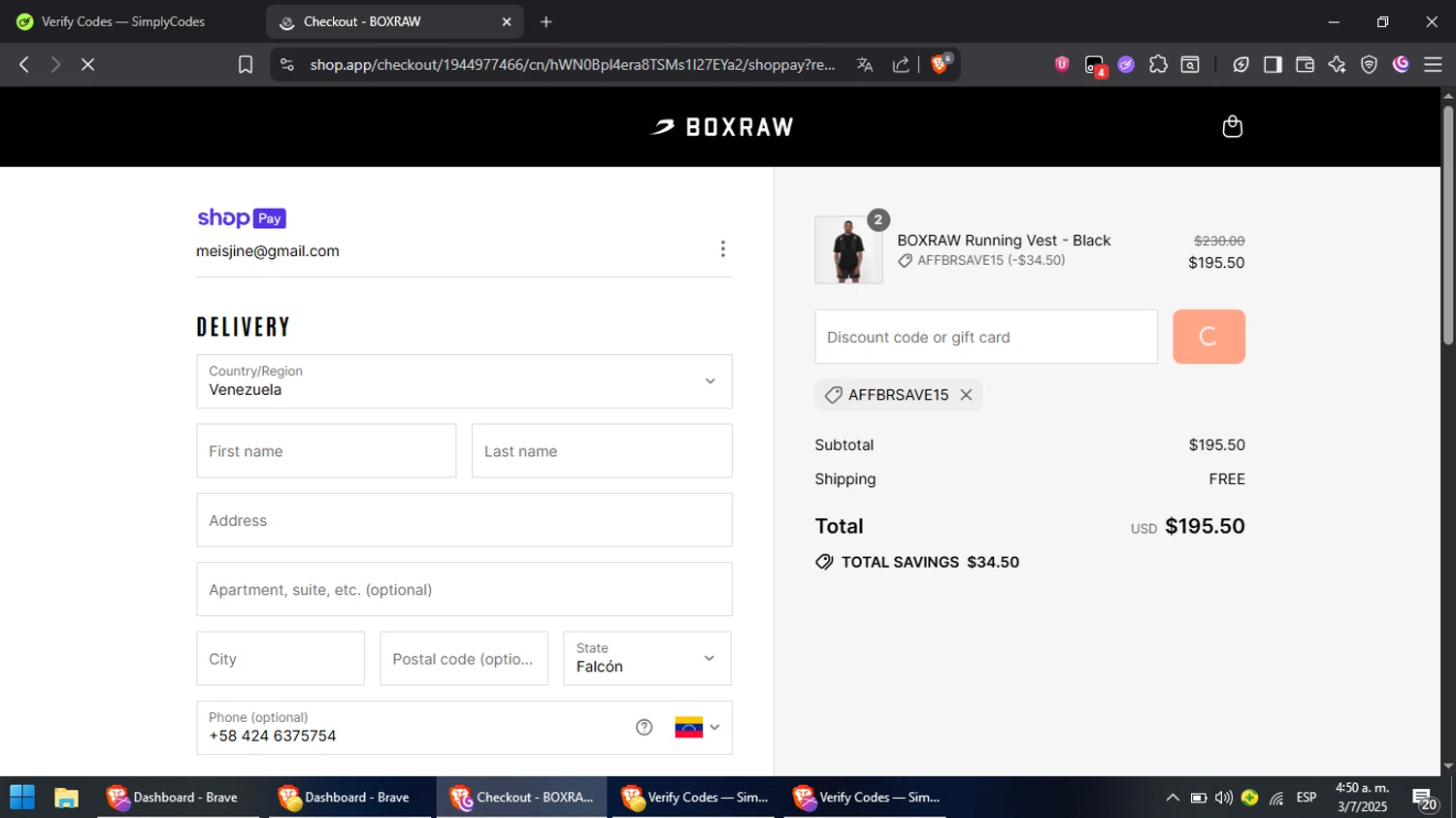1456x818 pixels.
Task: Open the extensions puzzle icon
Action: coord(1158,64)
